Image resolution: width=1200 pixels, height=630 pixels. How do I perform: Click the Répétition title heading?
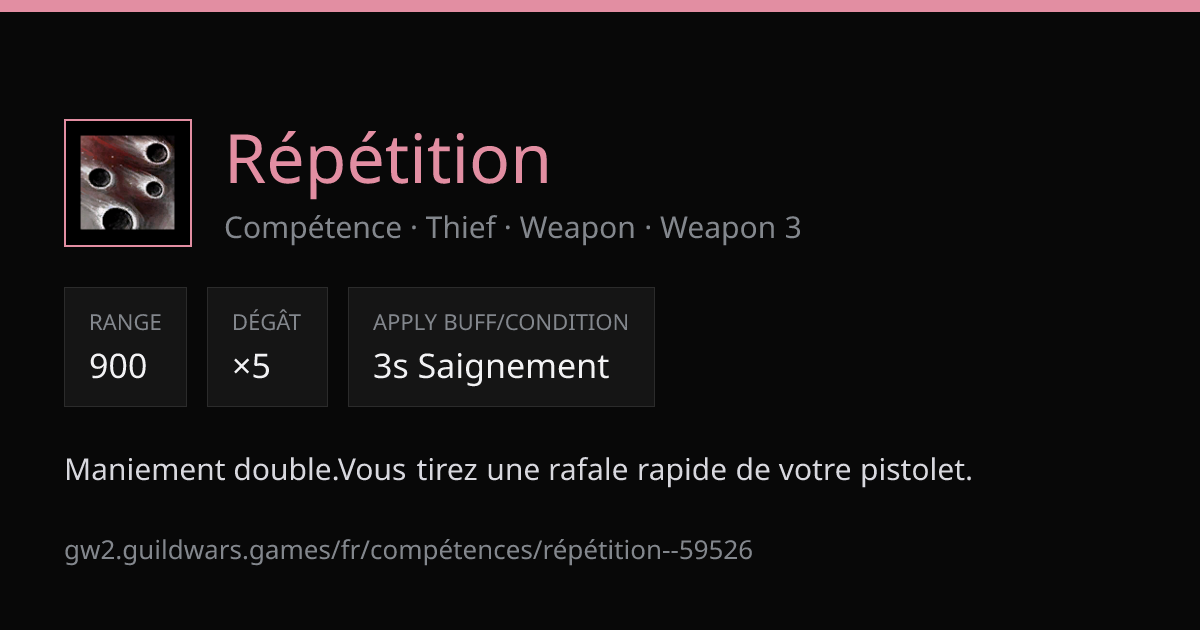coord(388,159)
